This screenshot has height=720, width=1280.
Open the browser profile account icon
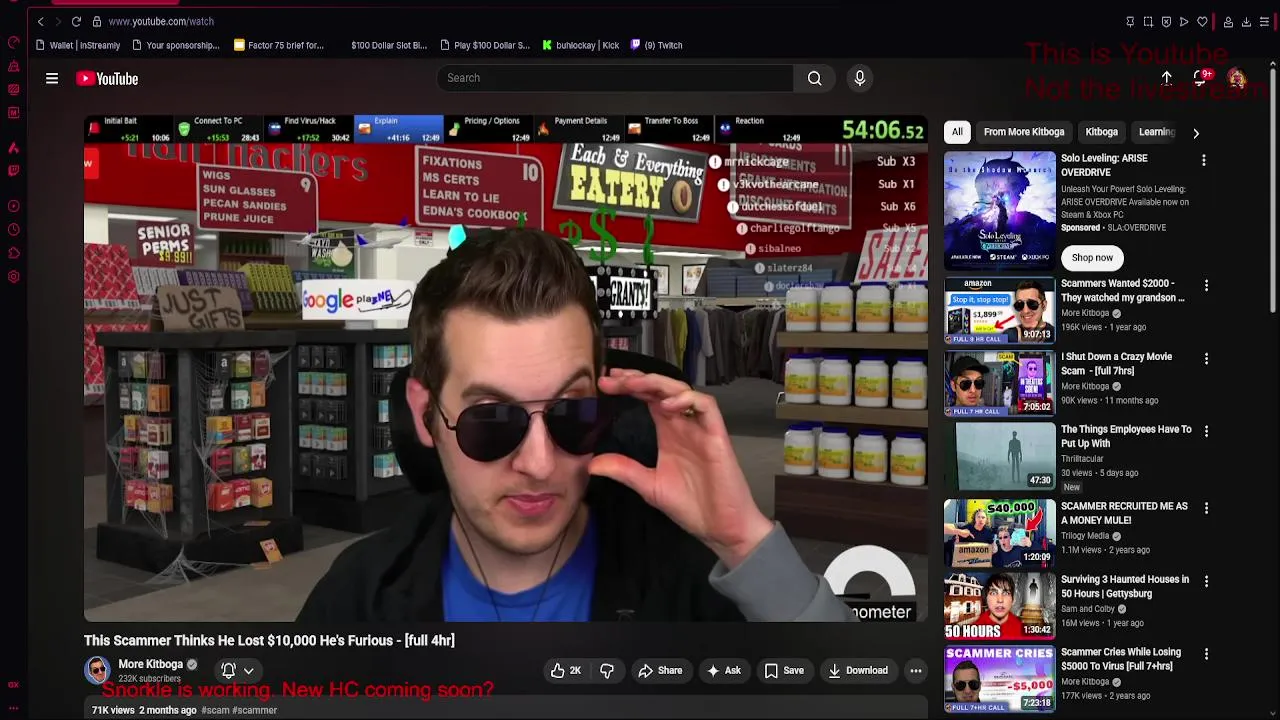1228,21
